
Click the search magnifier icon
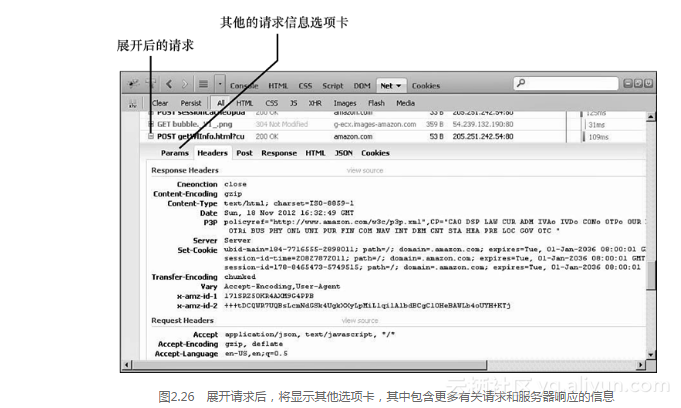pos(521,83)
